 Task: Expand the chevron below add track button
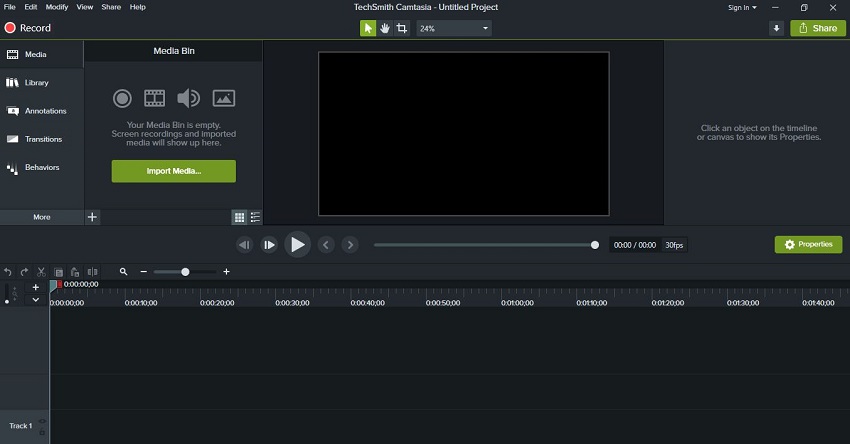36,299
